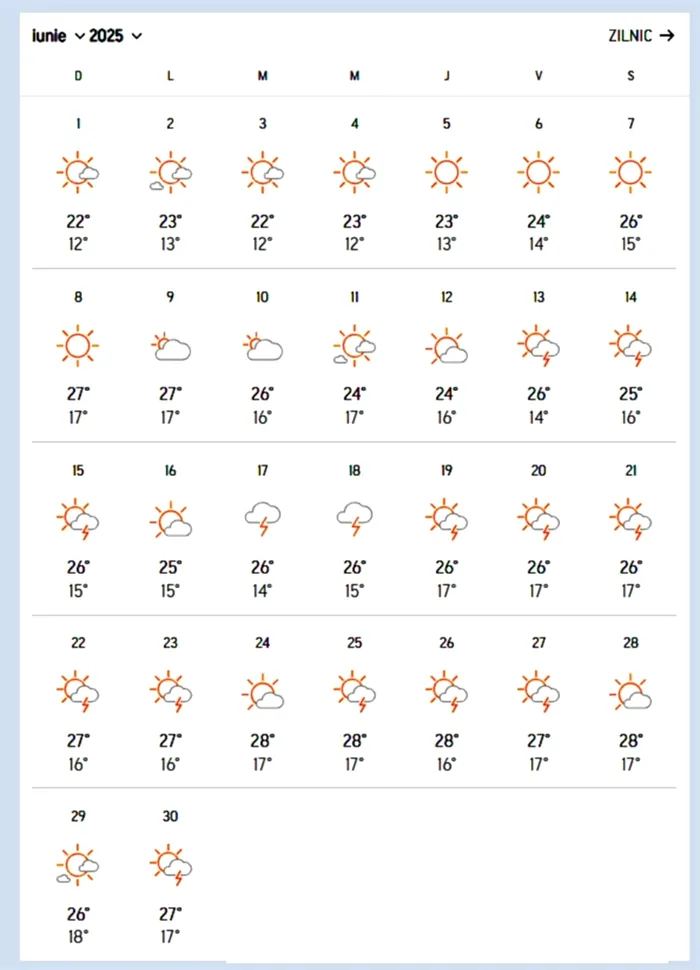Click the storm cloud icon for June 18
This screenshot has width=700, height=970.
click(x=354, y=519)
